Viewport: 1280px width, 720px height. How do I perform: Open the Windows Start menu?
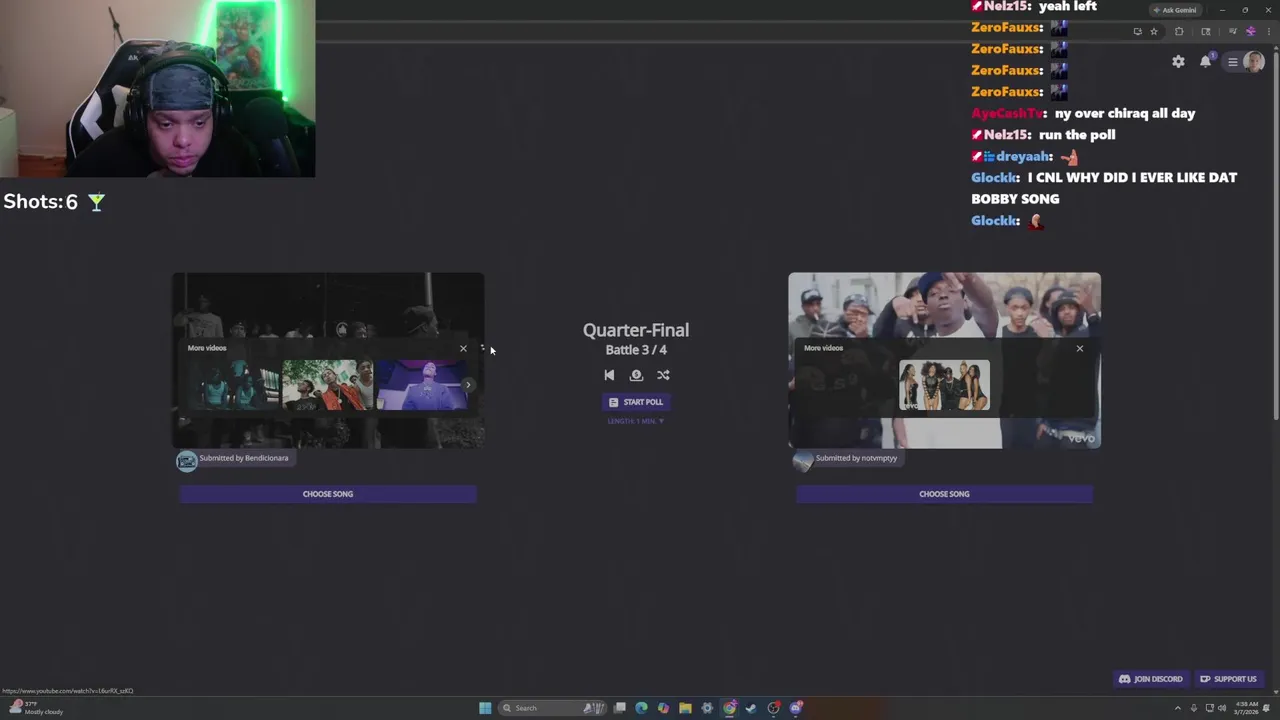pyautogui.click(x=485, y=708)
